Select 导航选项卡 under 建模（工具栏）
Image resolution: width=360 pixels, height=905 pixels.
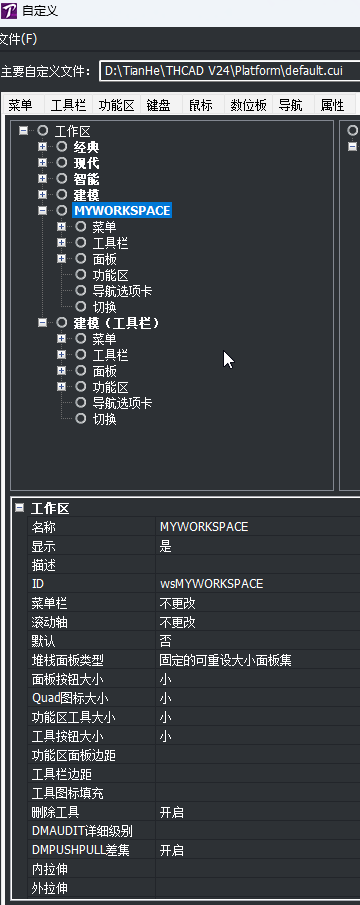click(x=122, y=403)
